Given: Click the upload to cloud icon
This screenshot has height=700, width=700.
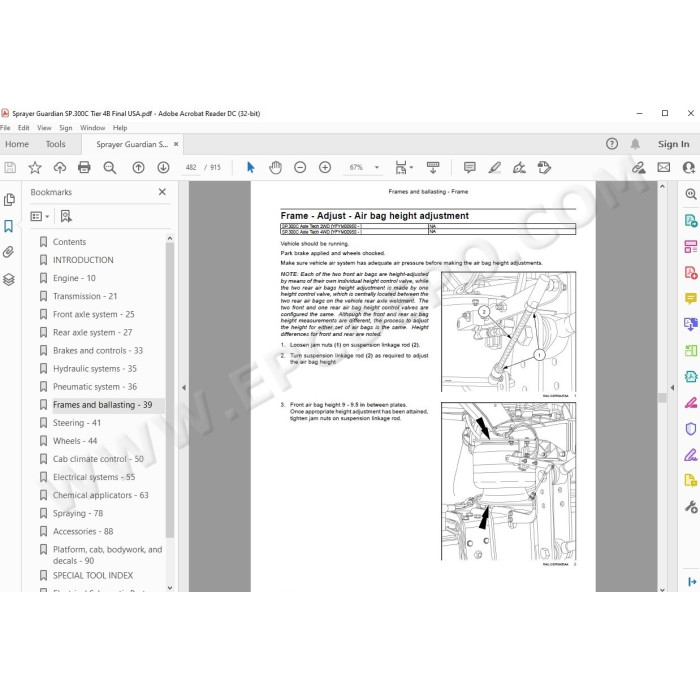Looking at the screenshot, I should pyautogui.click(x=59, y=167).
